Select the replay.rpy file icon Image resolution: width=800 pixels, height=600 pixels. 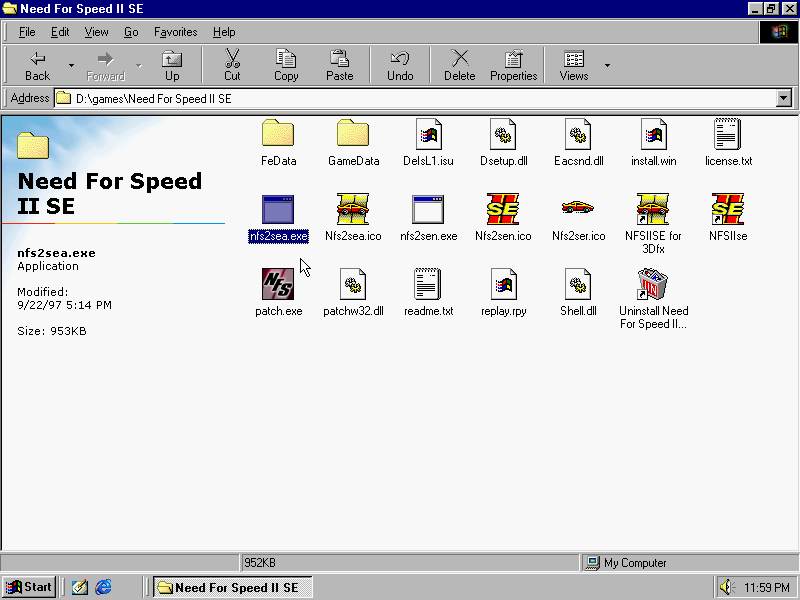coord(503,285)
